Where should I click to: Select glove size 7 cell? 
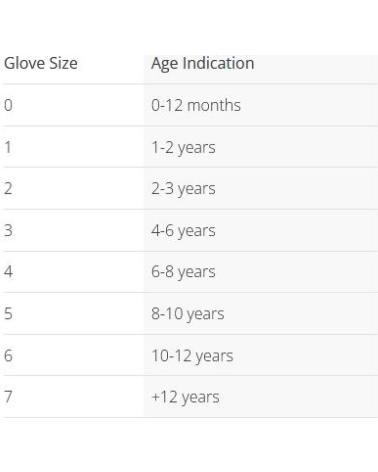click(8, 397)
